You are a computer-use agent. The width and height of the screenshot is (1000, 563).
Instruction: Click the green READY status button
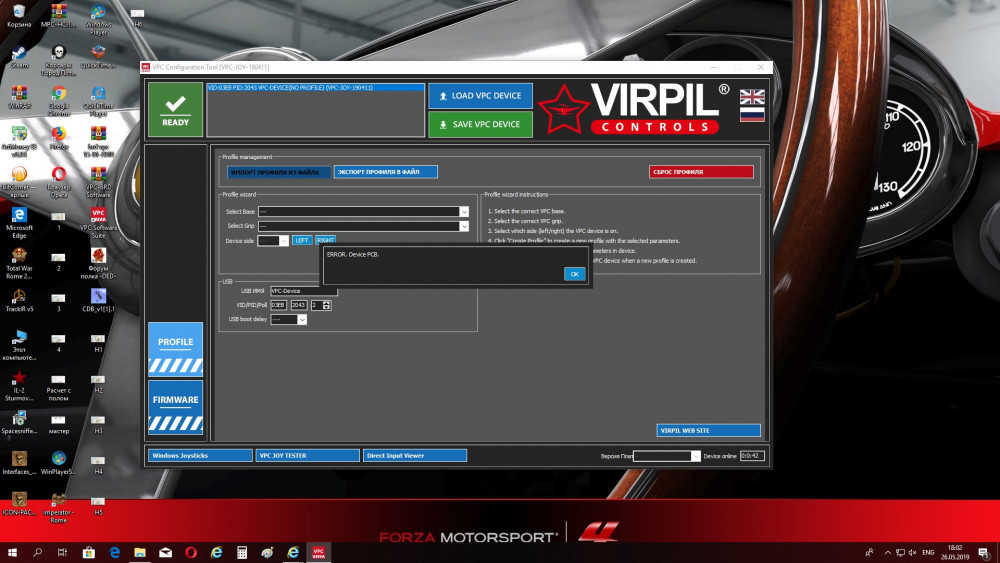pos(175,110)
